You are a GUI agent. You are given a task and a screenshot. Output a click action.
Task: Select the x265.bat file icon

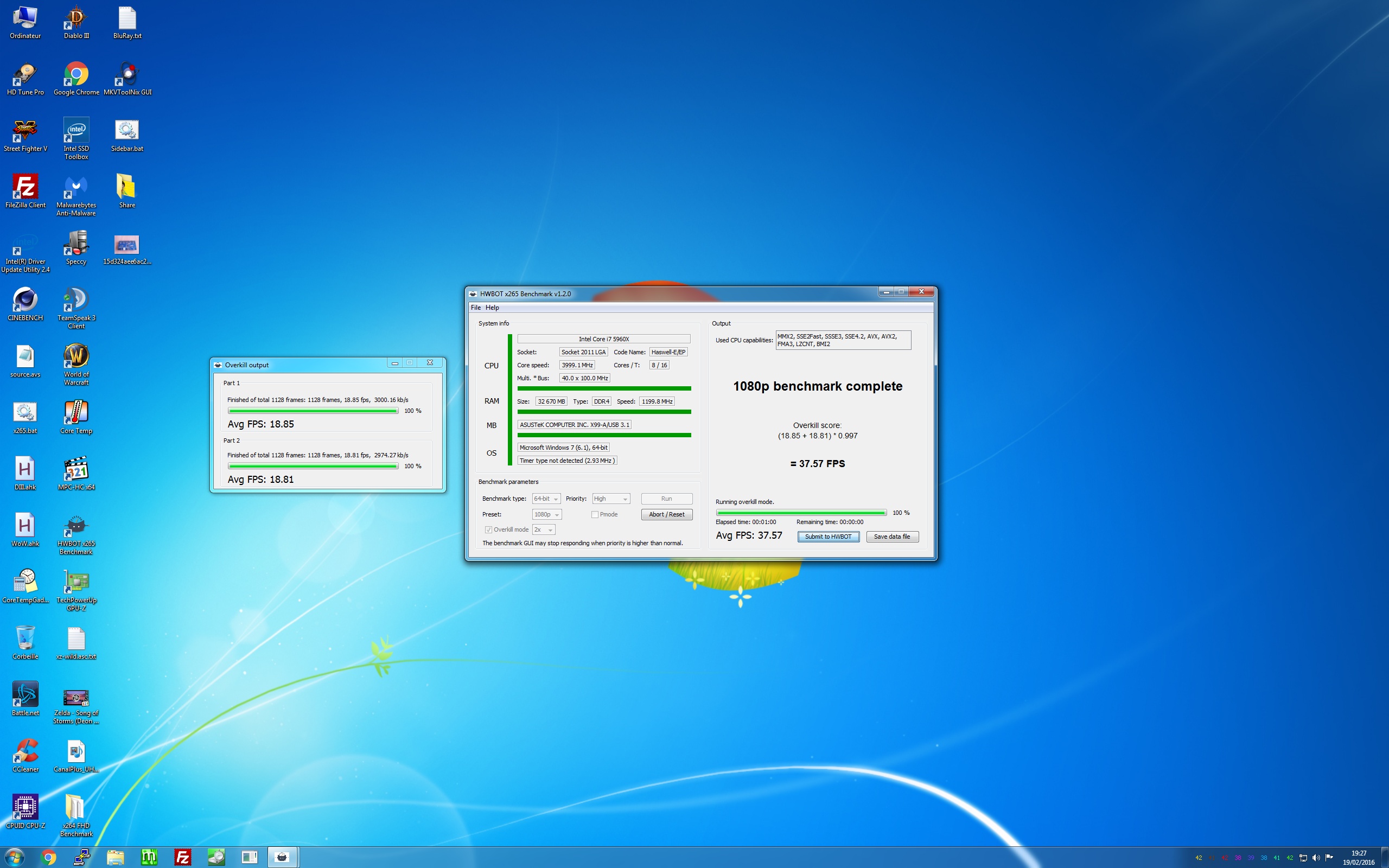pyautogui.click(x=26, y=417)
